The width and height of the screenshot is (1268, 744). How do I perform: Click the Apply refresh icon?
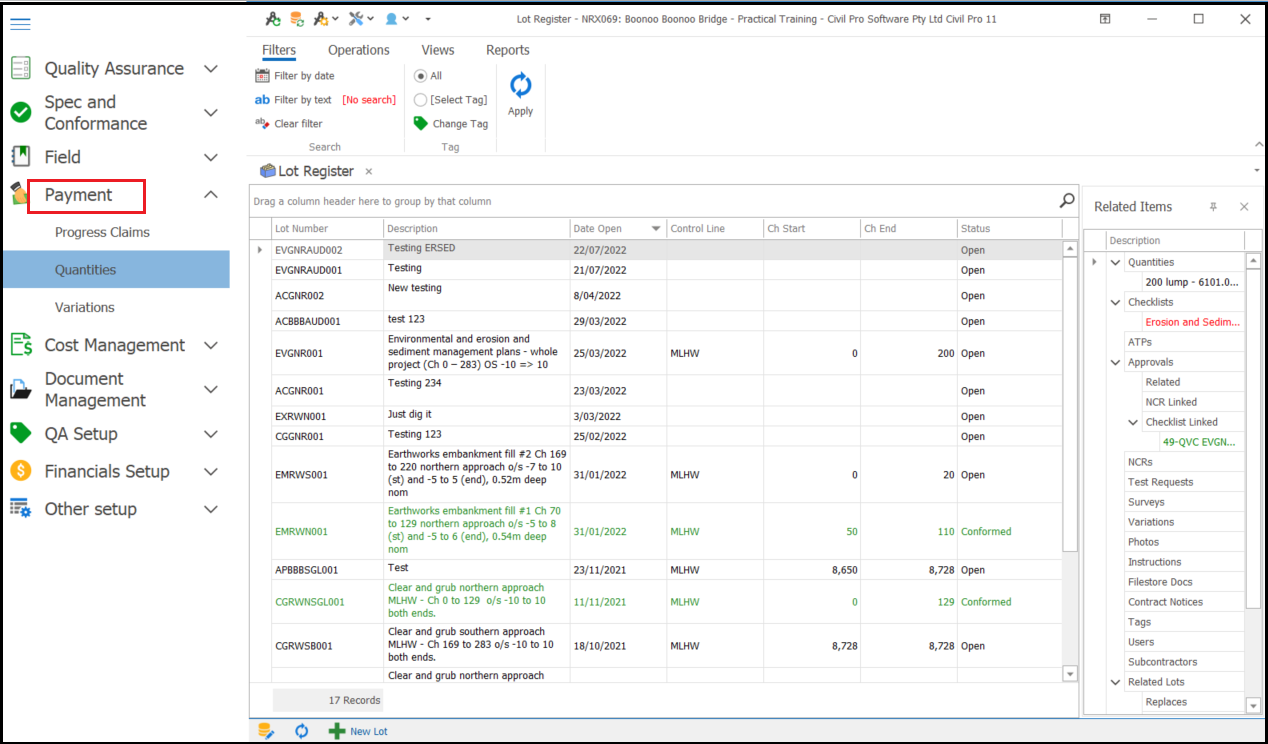click(x=520, y=85)
